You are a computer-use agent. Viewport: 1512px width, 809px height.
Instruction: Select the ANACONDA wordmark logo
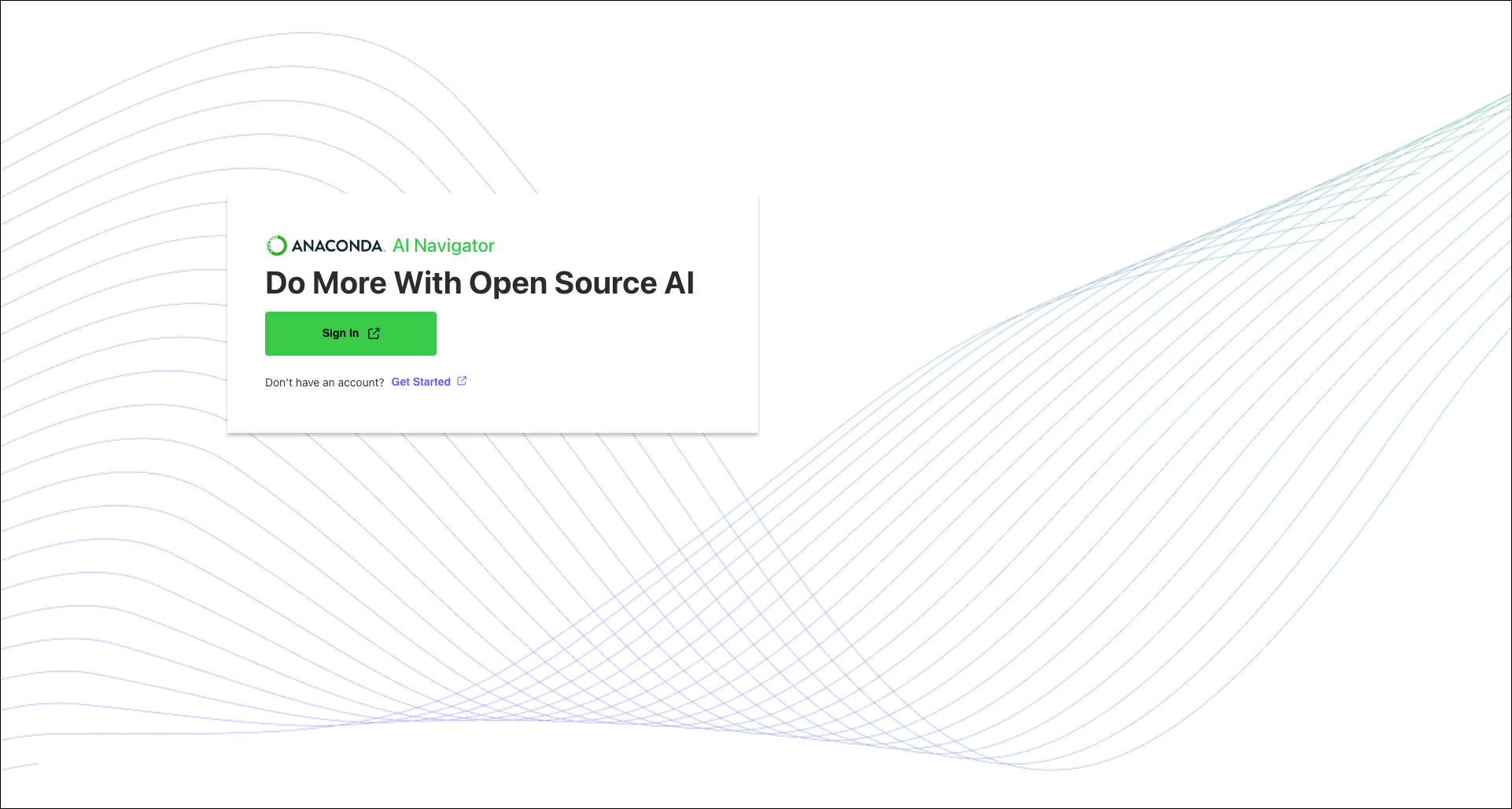[337, 246]
